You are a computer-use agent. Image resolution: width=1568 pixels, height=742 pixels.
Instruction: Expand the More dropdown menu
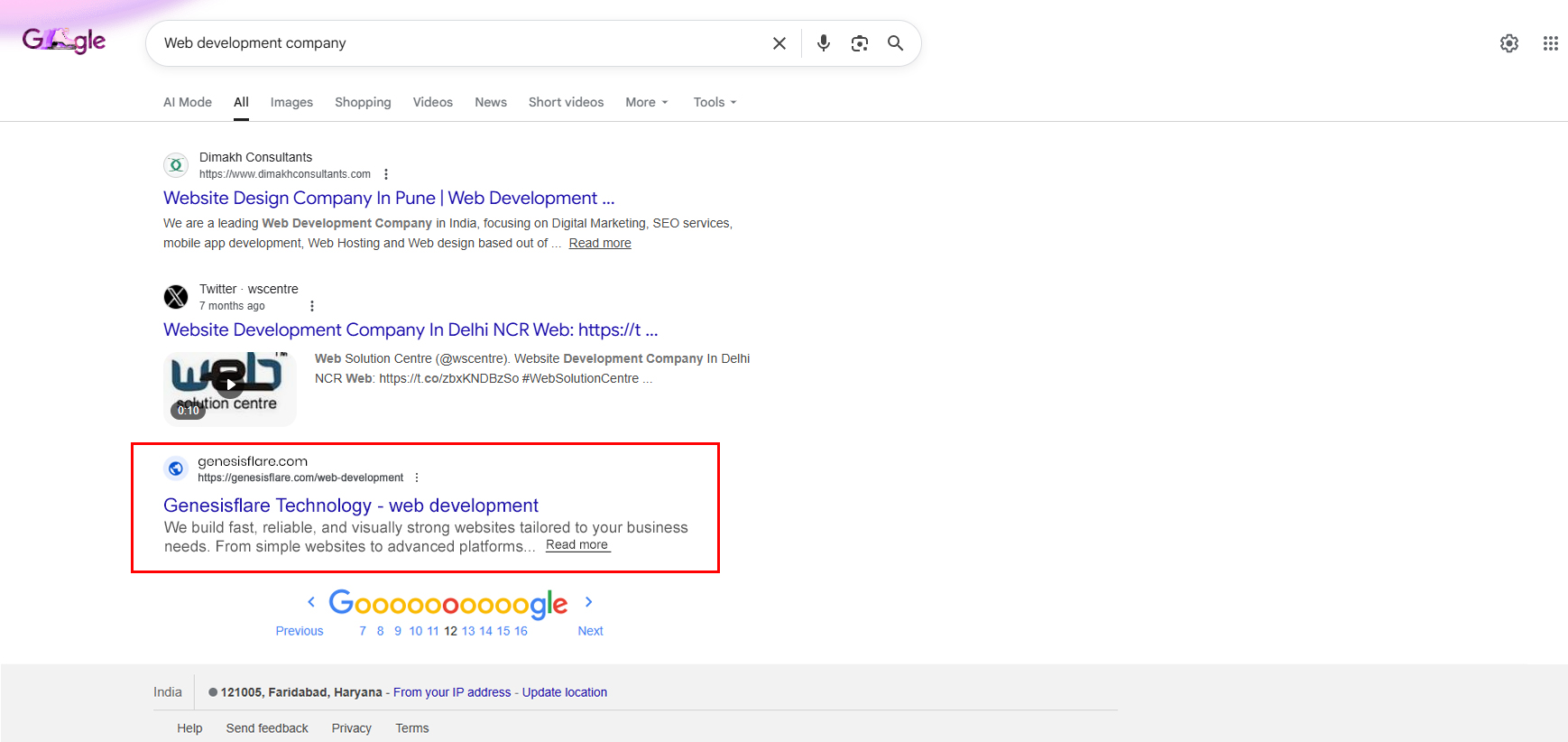(646, 102)
